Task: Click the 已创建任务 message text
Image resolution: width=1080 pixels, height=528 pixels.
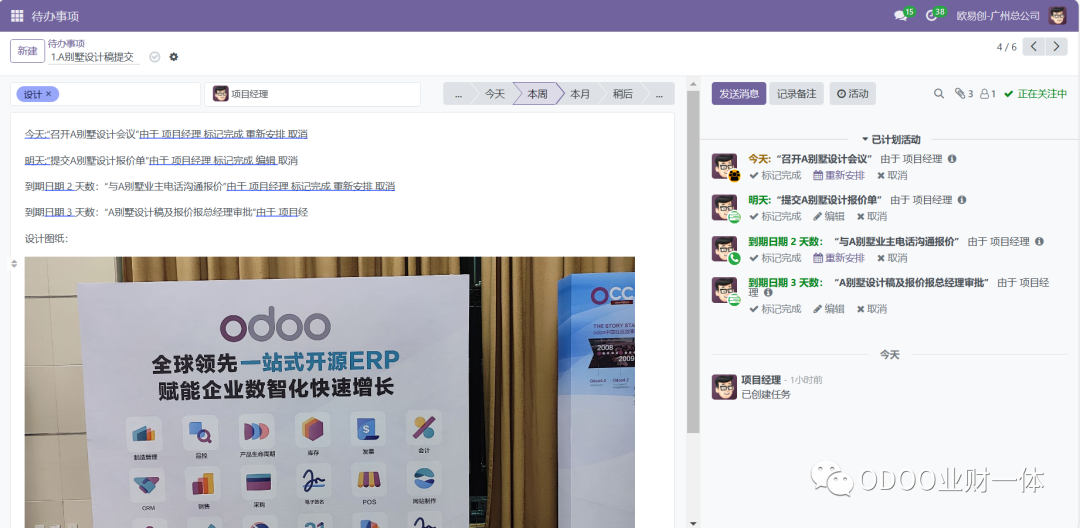Action: (766, 394)
